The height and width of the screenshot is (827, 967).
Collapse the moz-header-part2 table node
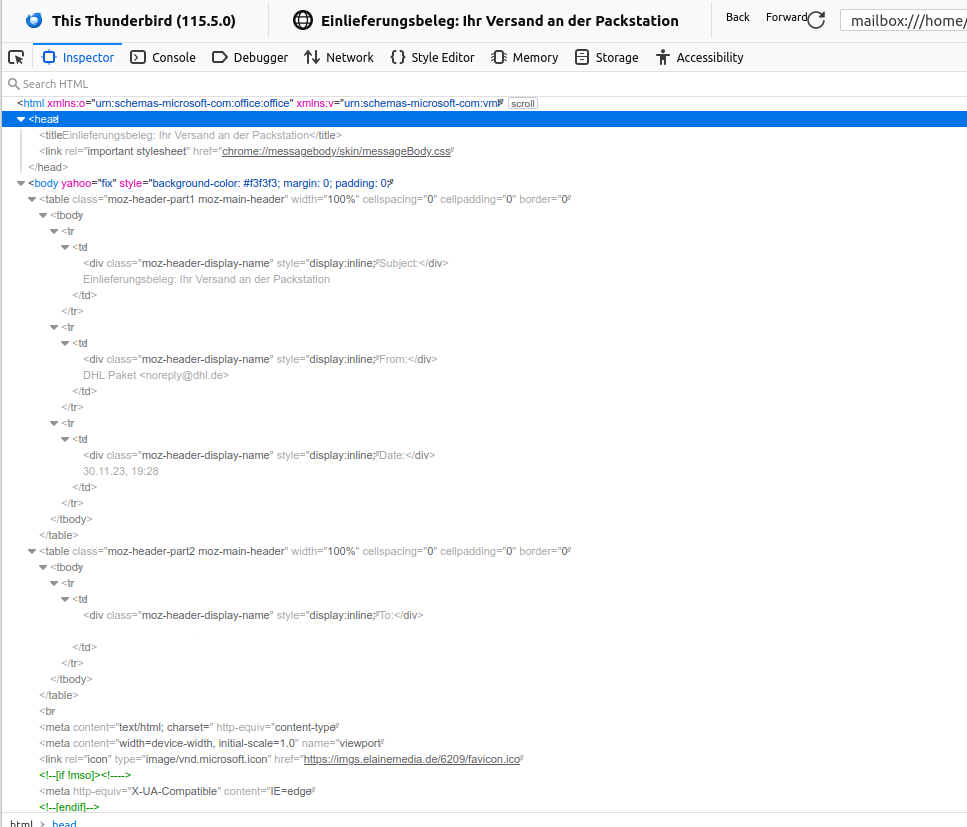[x=32, y=551]
